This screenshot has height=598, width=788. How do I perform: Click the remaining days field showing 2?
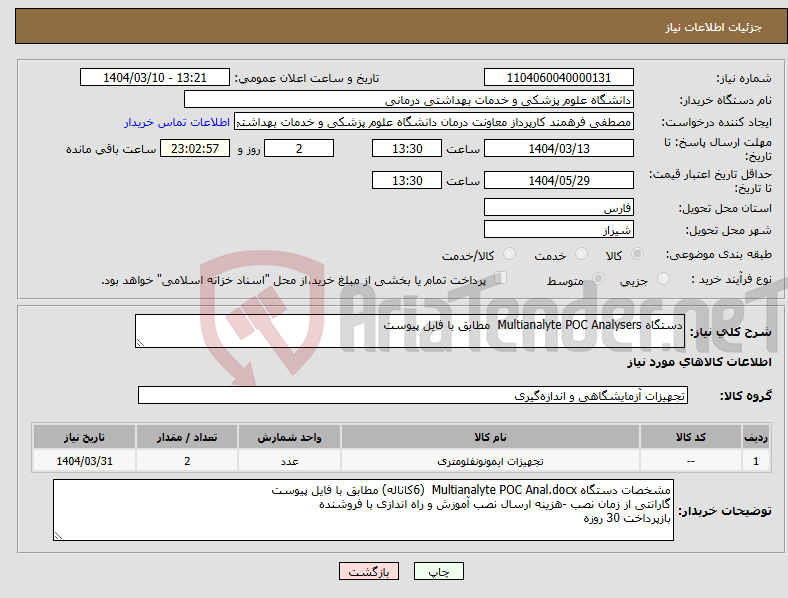299,148
